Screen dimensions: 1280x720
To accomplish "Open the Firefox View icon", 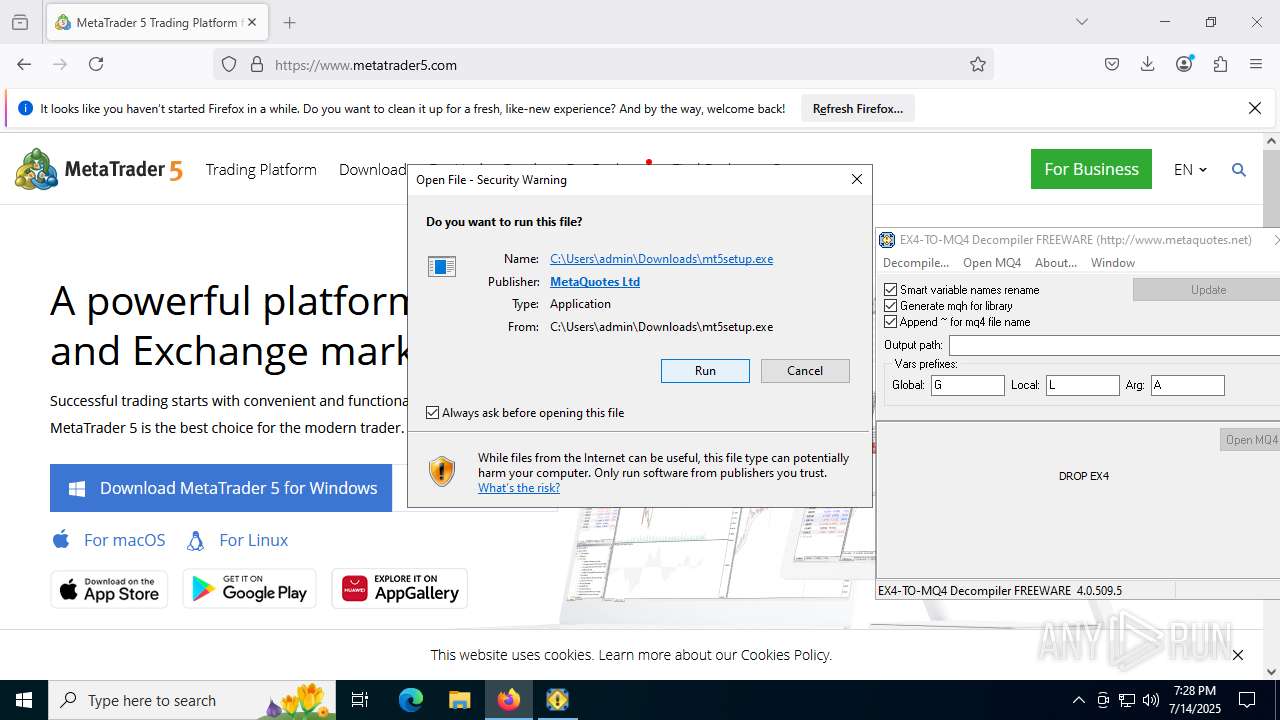I will point(20,22).
